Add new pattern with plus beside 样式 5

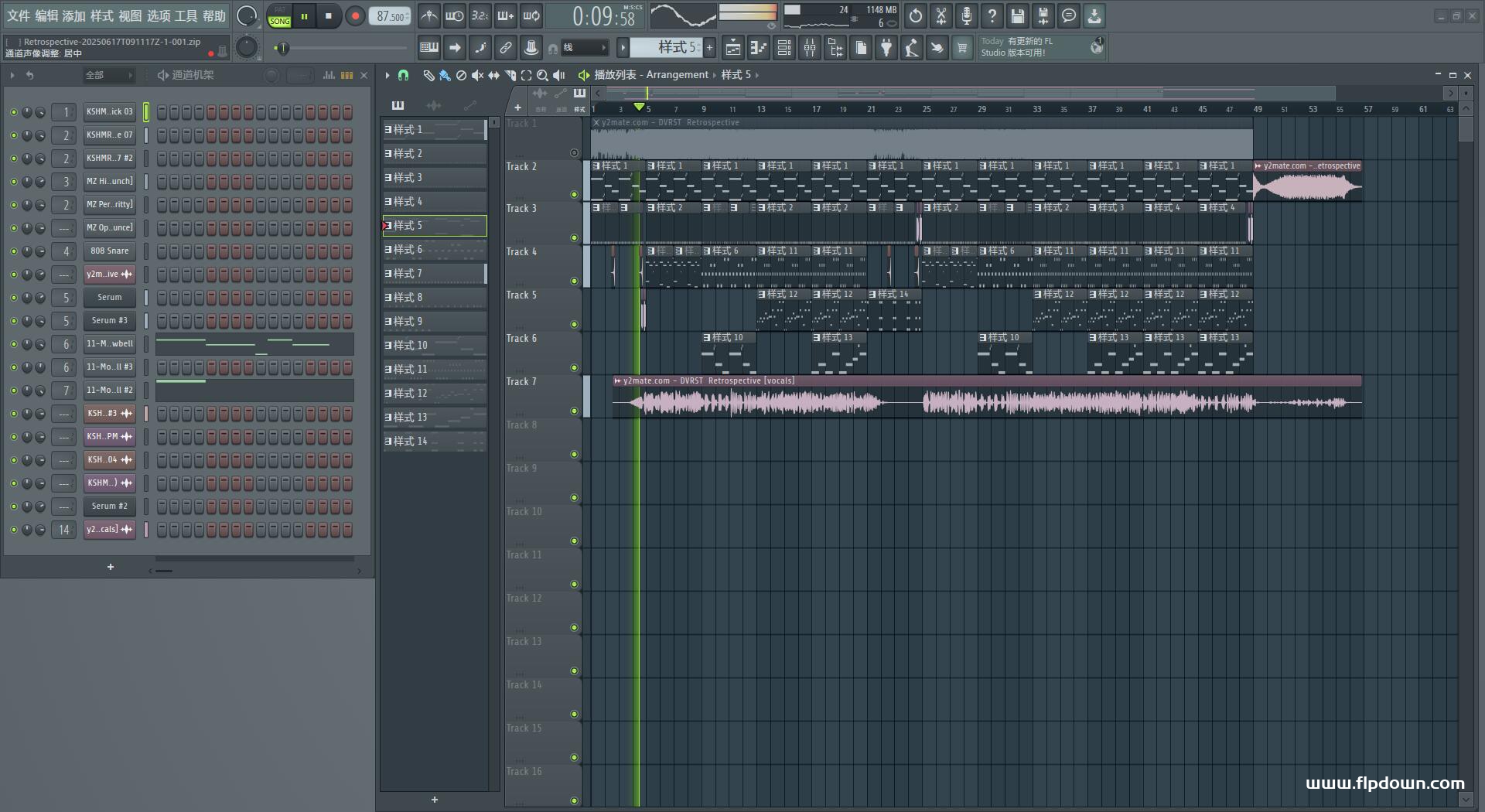click(709, 48)
